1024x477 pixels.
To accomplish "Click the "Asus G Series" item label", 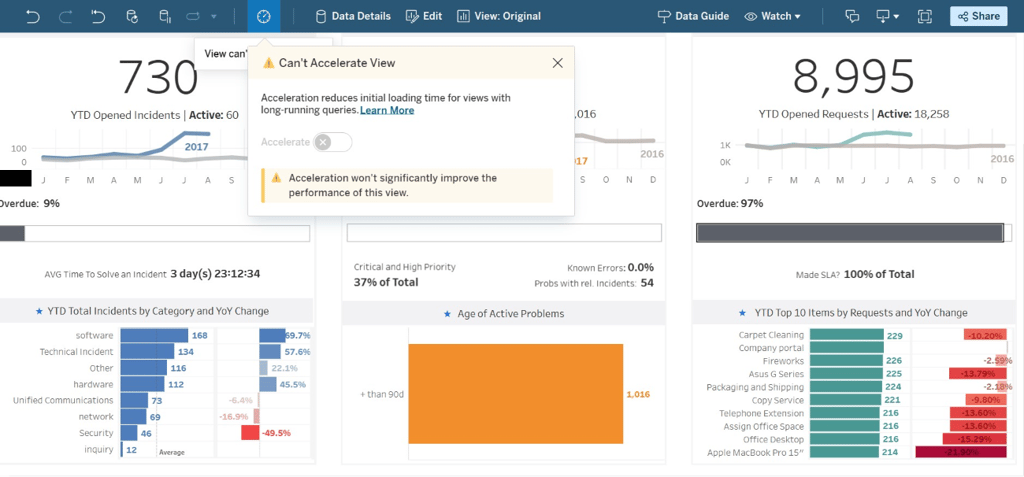I will pos(776,374).
